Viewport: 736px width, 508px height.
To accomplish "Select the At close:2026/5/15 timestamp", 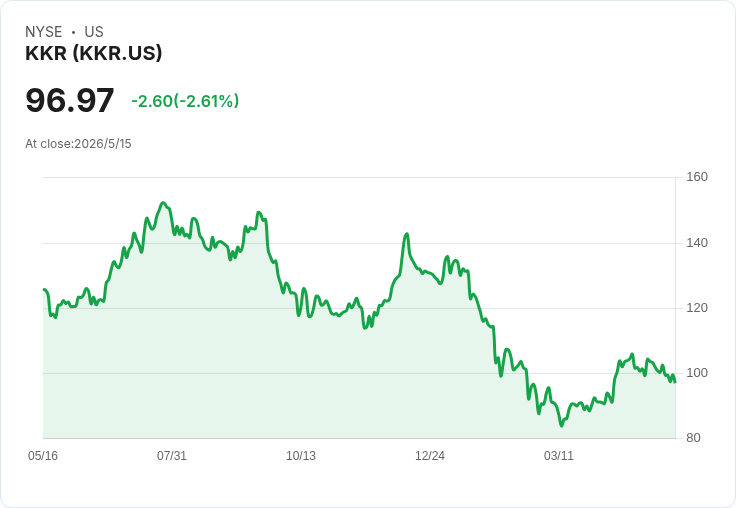I will (x=78, y=144).
